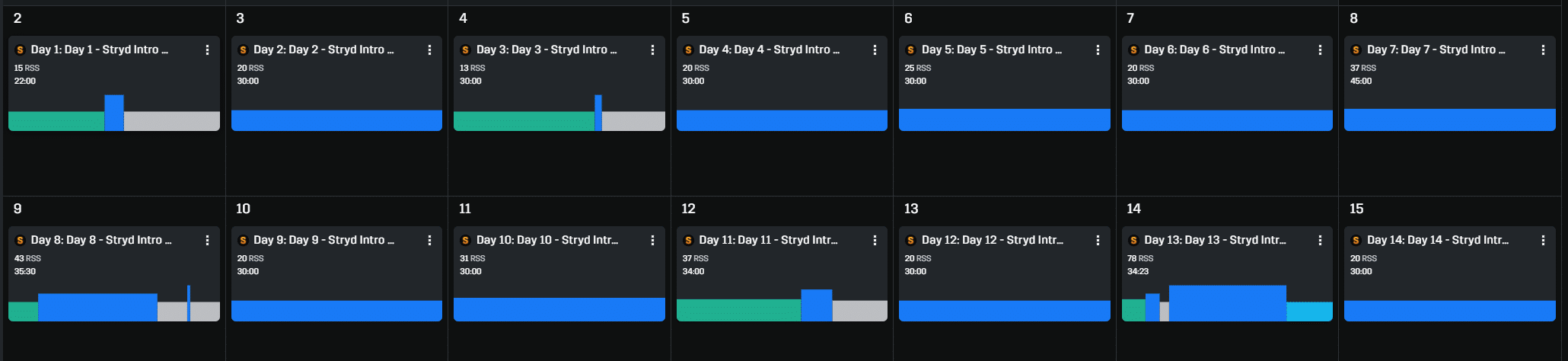This screenshot has height=361, width=1568.
Task: Open three-dot menu on Day 3 card
Action: click(652, 50)
